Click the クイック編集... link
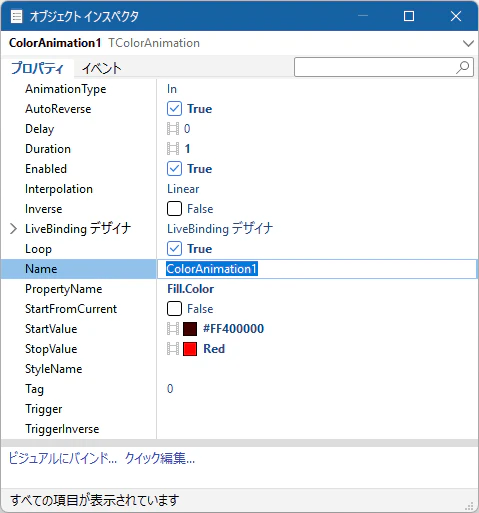Viewport: 479px width, 513px height. coord(160,459)
